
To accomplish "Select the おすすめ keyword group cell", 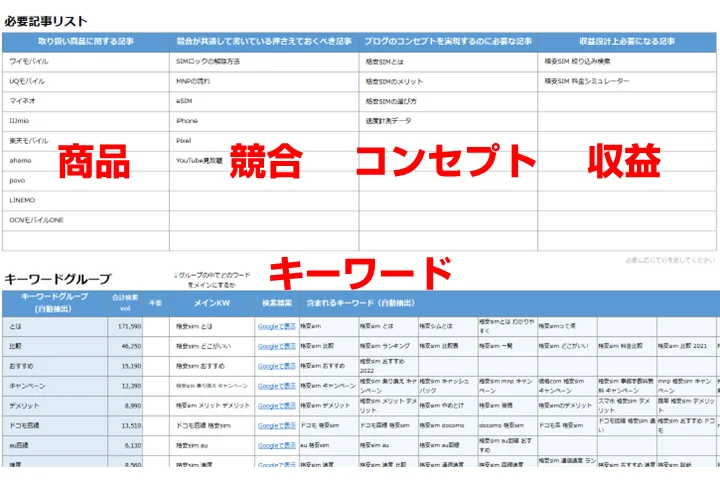I will click(55, 366).
